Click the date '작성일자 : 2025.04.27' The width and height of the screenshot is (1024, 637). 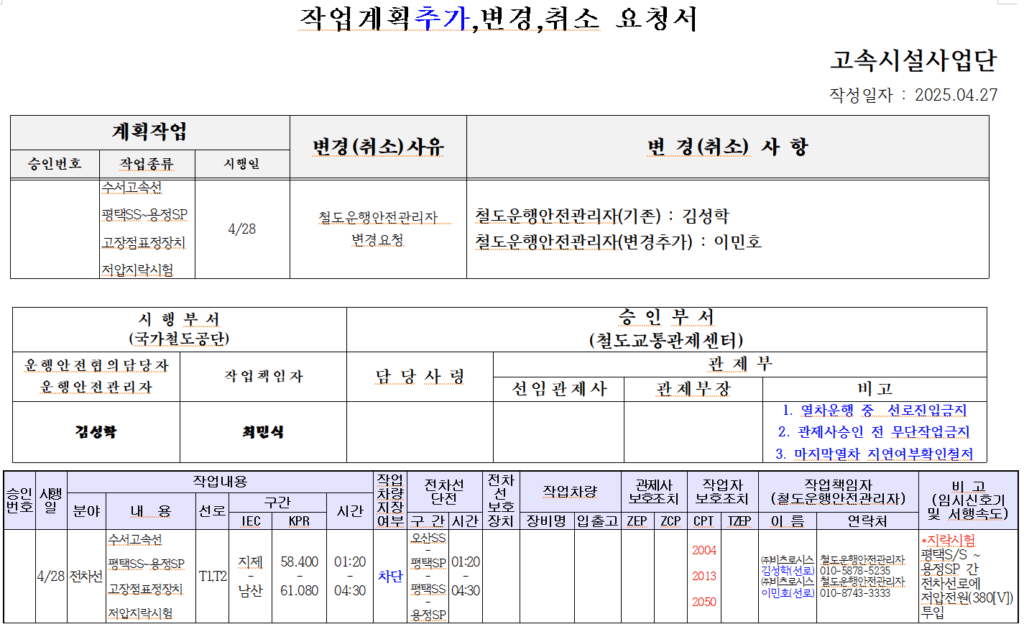(x=913, y=95)
